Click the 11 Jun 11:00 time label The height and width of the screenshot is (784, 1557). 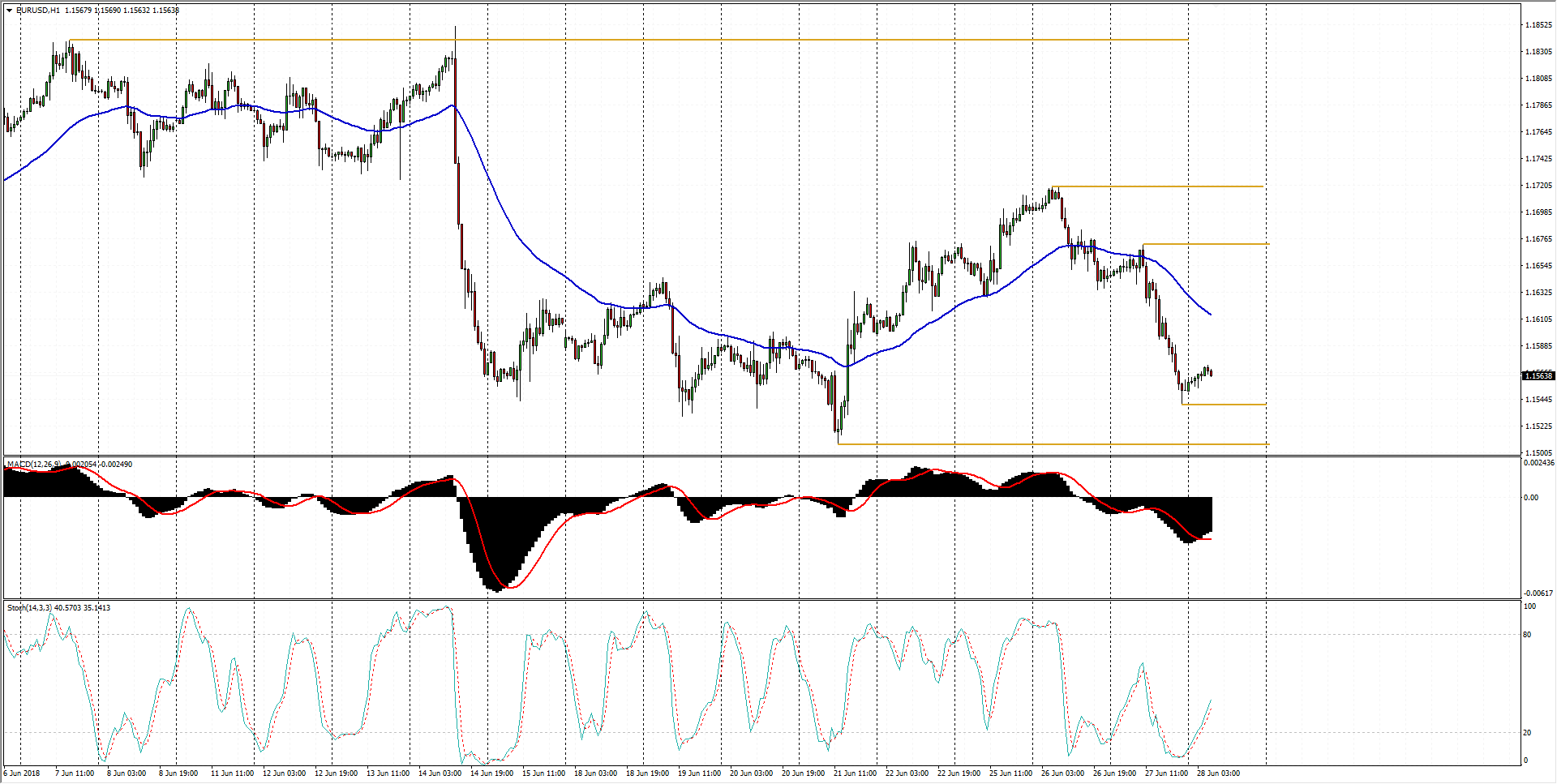[232, 773]
